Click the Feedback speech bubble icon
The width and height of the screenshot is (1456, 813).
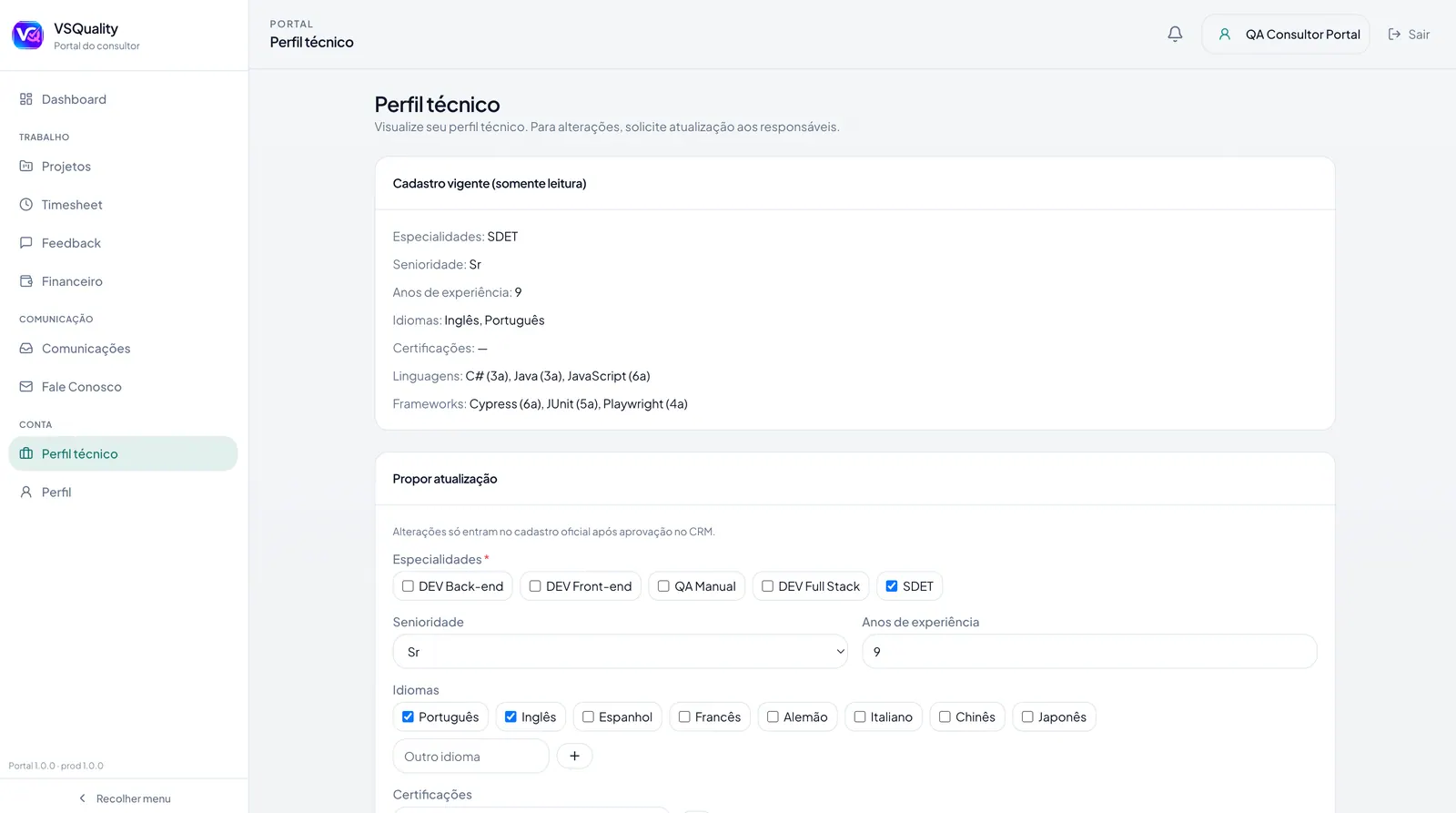[x=26, y=243]
